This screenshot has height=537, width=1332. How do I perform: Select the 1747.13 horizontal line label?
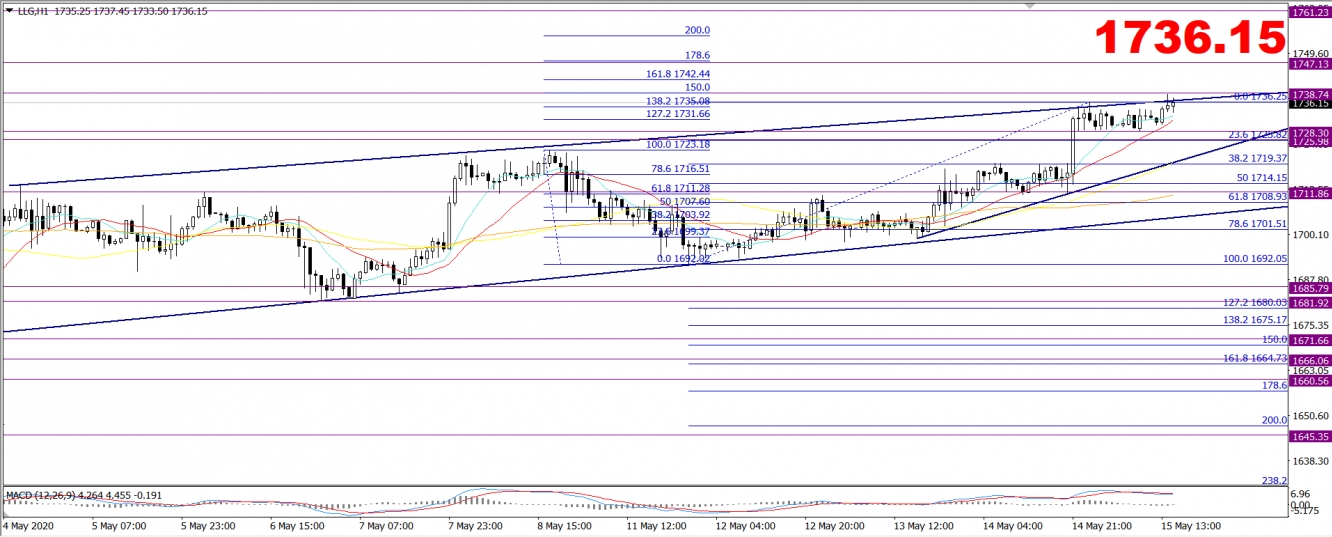tap(1309, 64)
